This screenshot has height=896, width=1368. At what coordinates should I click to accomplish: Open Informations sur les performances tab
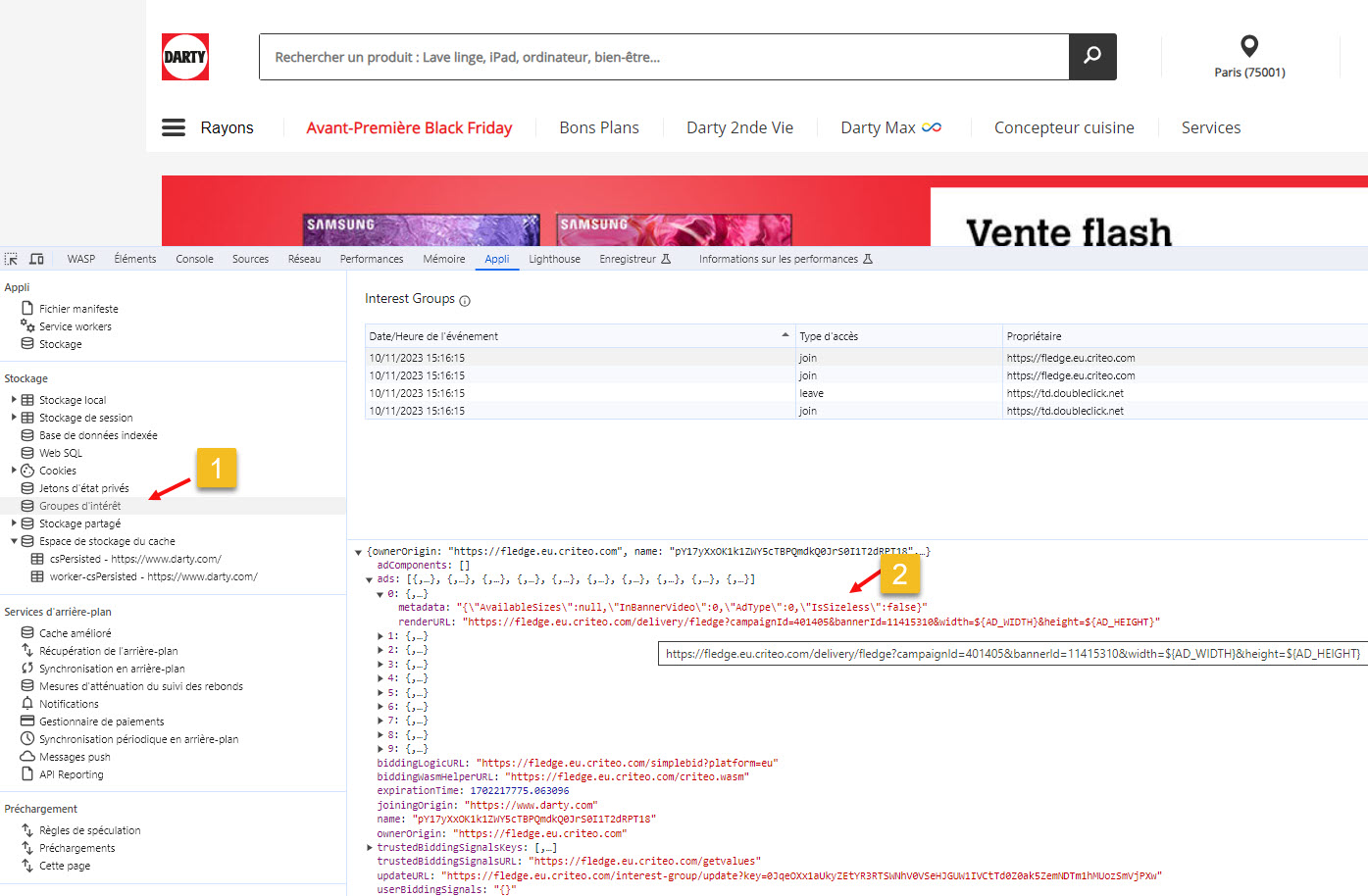pos(785,259)
